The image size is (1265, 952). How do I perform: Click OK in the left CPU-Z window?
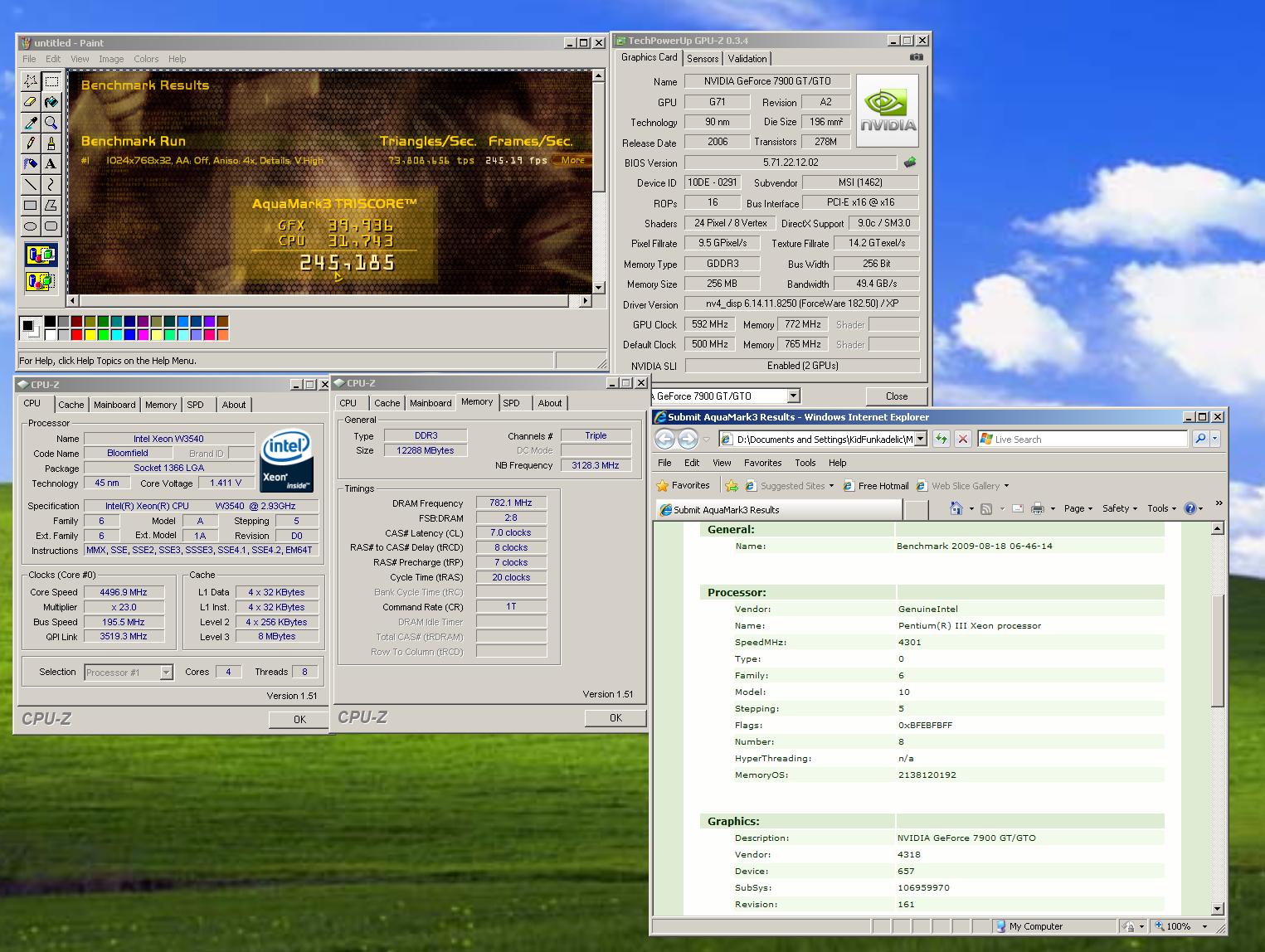(299, 720)
